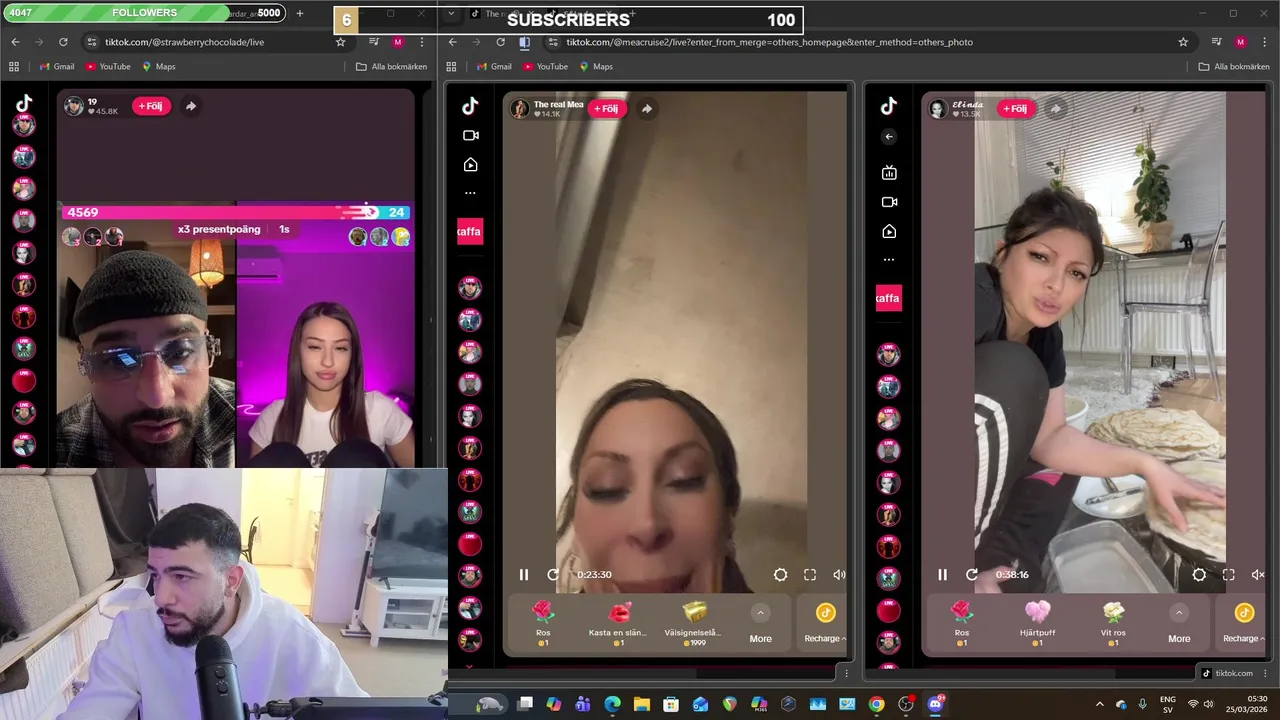Open Chrome from the taskbar

tap(877, 704)
